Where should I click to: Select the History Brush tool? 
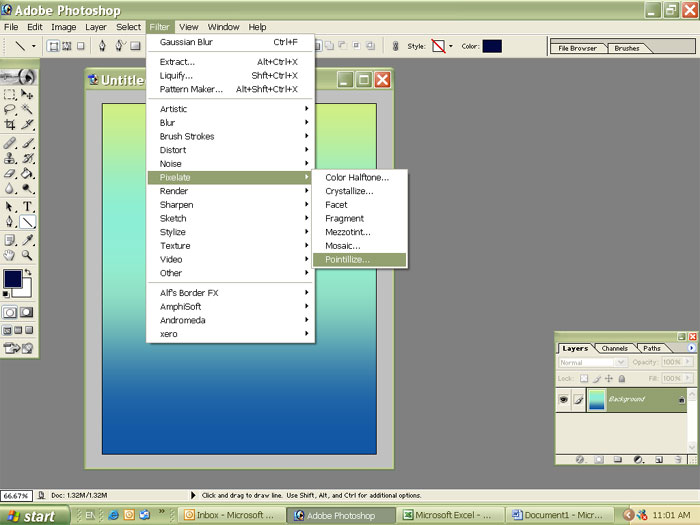[x=27, y=158]
